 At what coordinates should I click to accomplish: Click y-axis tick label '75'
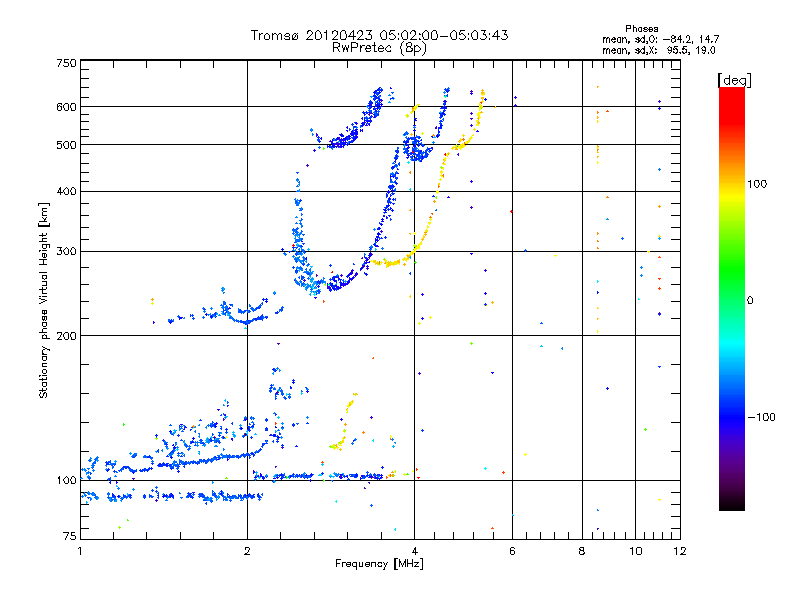(70, 536)
